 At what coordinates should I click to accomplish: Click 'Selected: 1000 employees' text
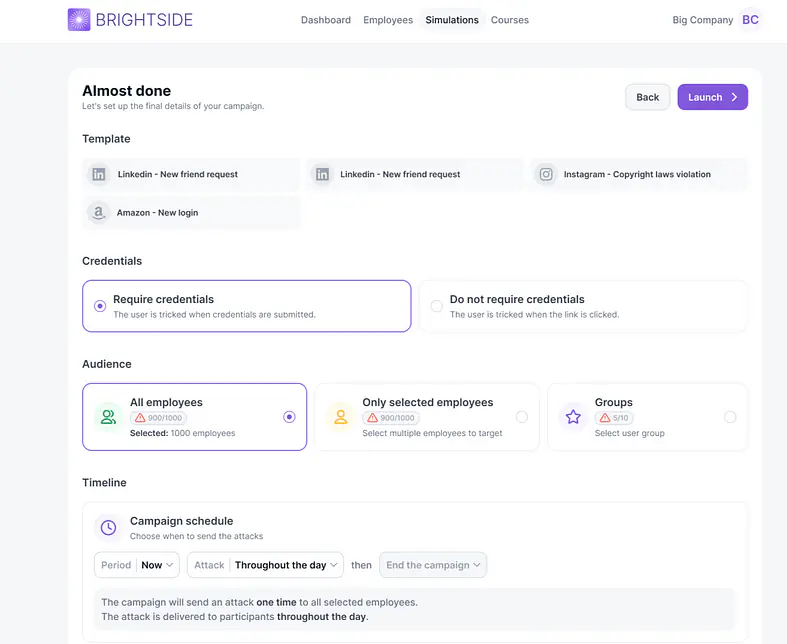(183, 433)
